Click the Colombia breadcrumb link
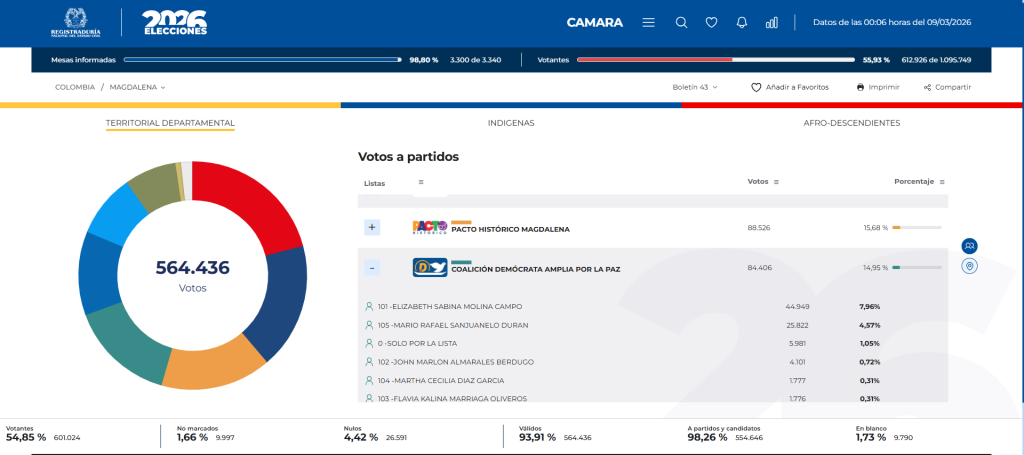 click(x=75, y=87)
